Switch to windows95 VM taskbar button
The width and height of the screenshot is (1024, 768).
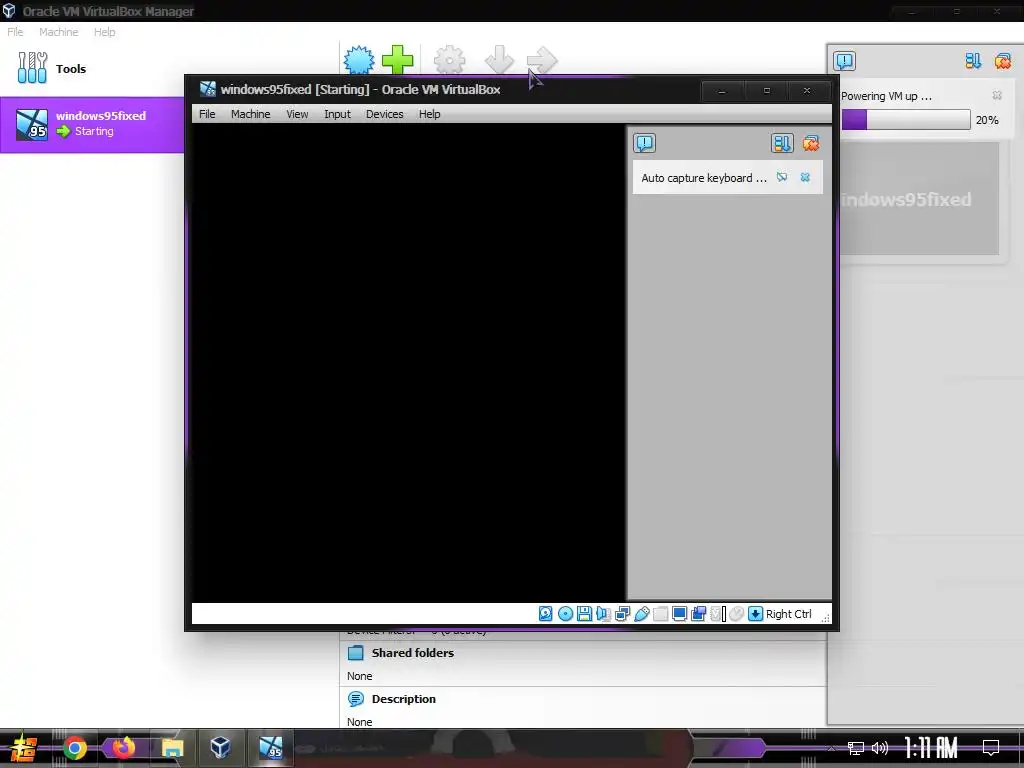pos(270,748)
